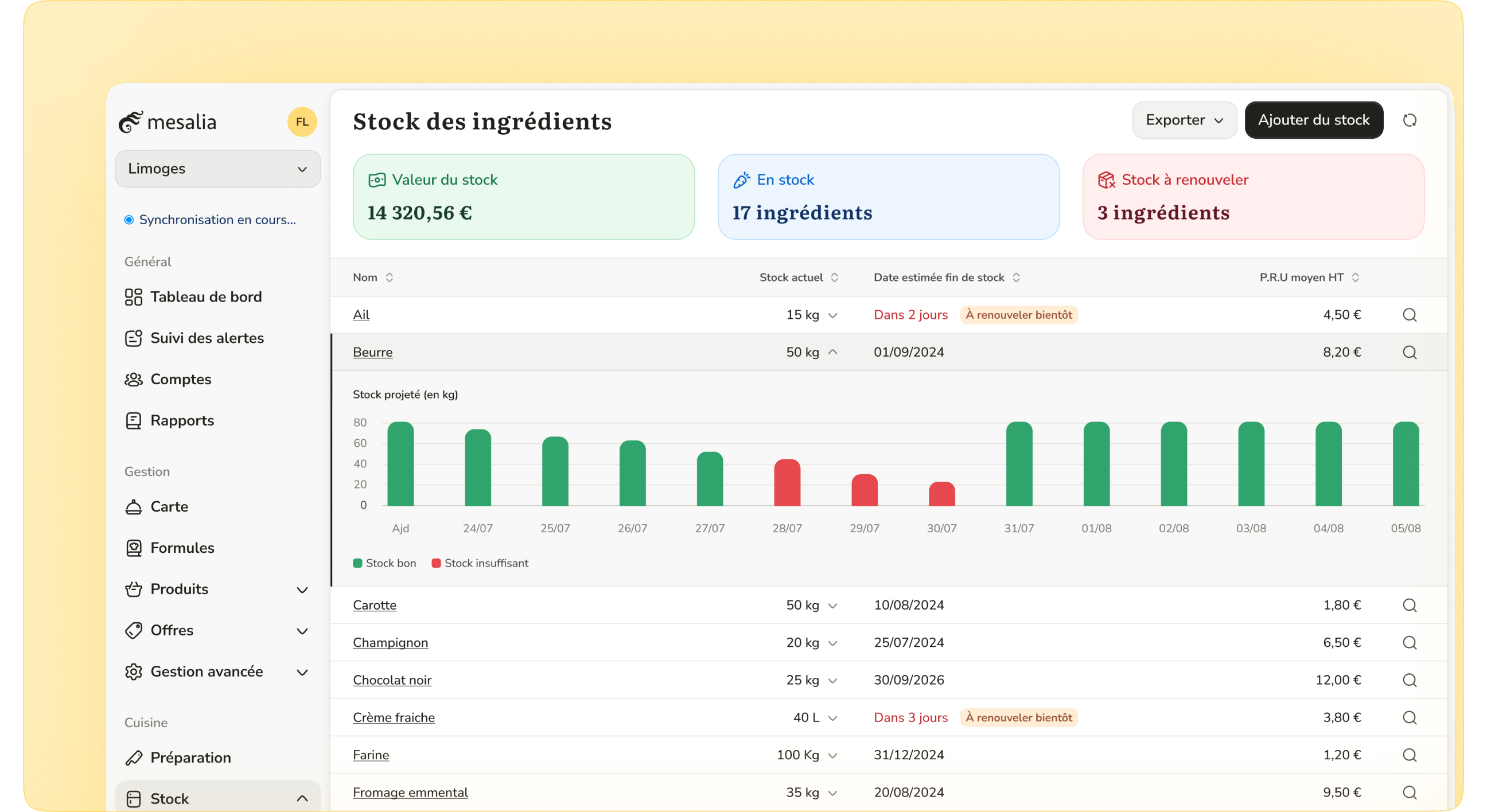Click the Suivi des alertes sidebar icon
The image size is (1487, 812).
point(133,338)
